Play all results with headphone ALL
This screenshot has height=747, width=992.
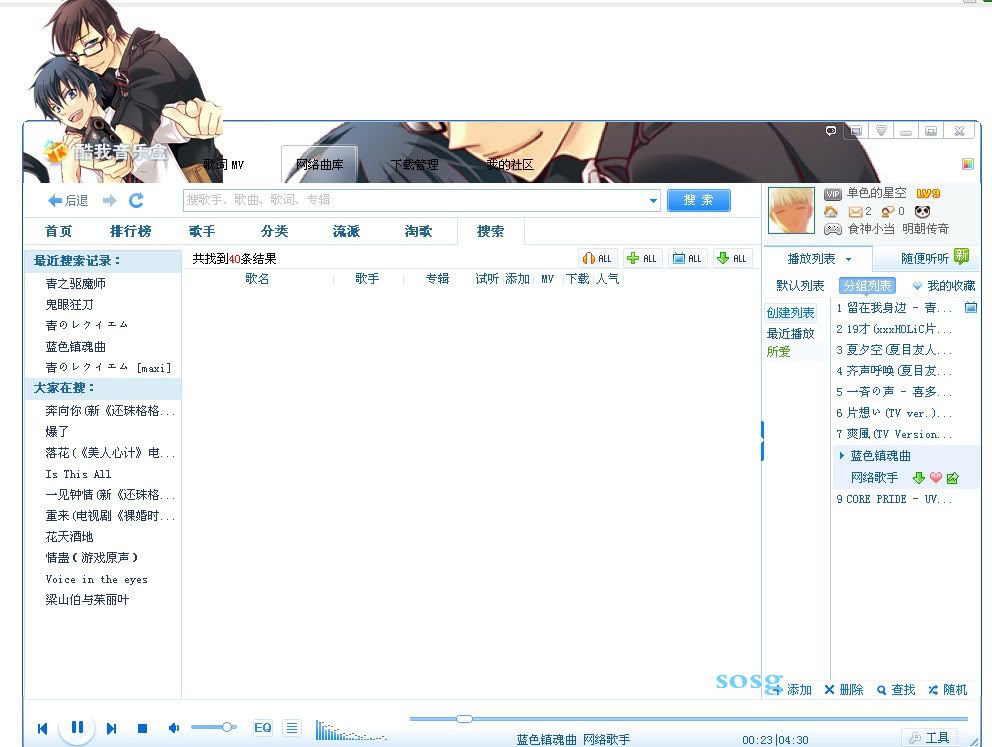tap(597, 258)
